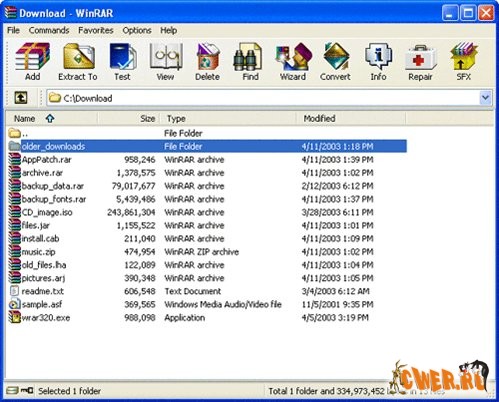Viewport: 499px width, 402px height.
Task: Sort files by the Size column
Action: (x=129, y=118)
